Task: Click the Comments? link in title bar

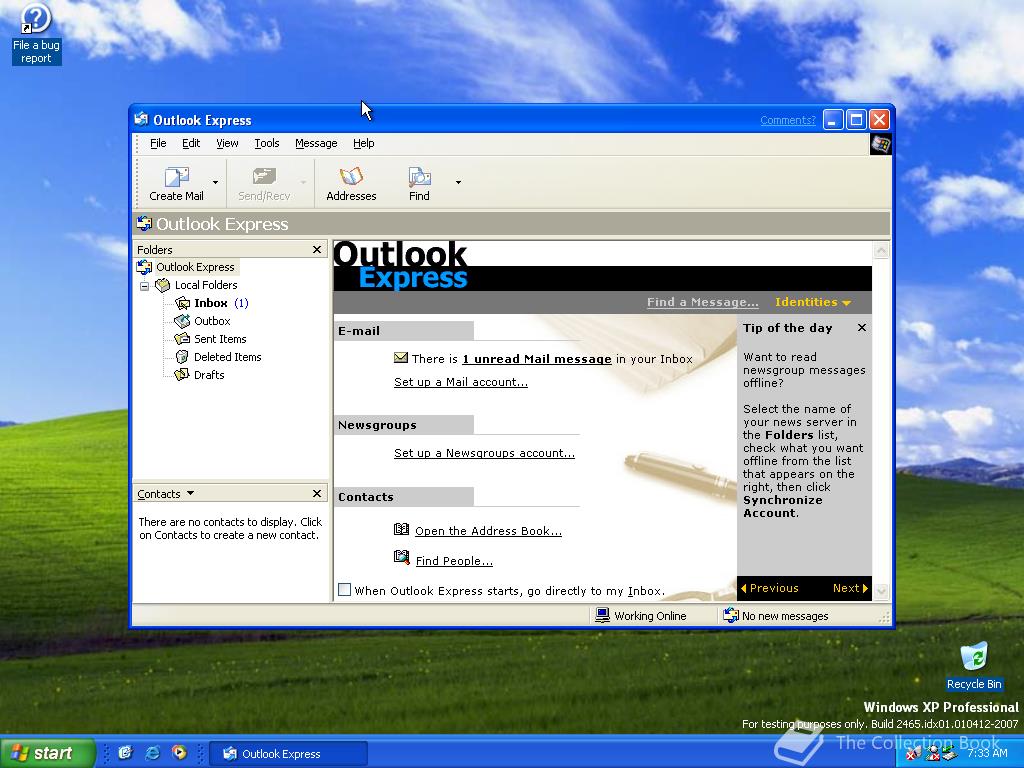Action: point(788,120)
